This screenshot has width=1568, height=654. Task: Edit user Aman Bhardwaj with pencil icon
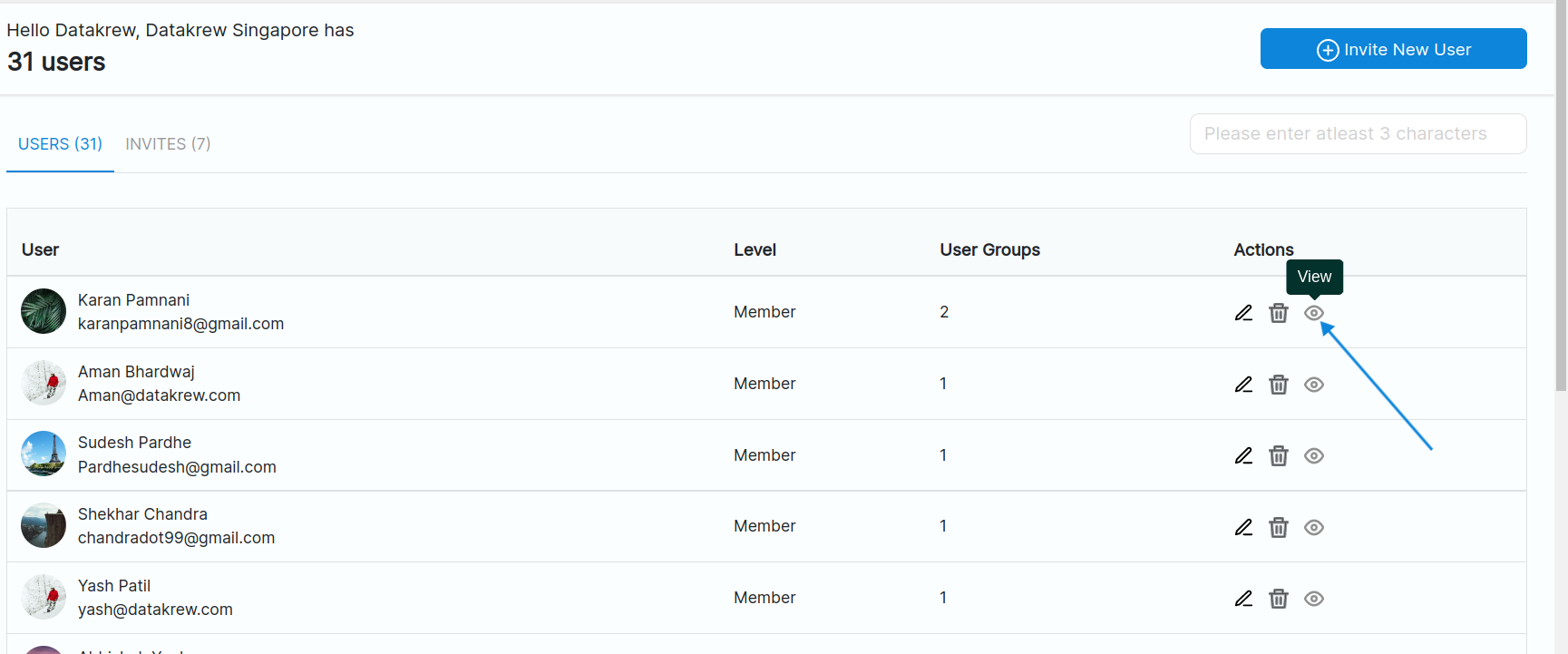pos(1243,385)
